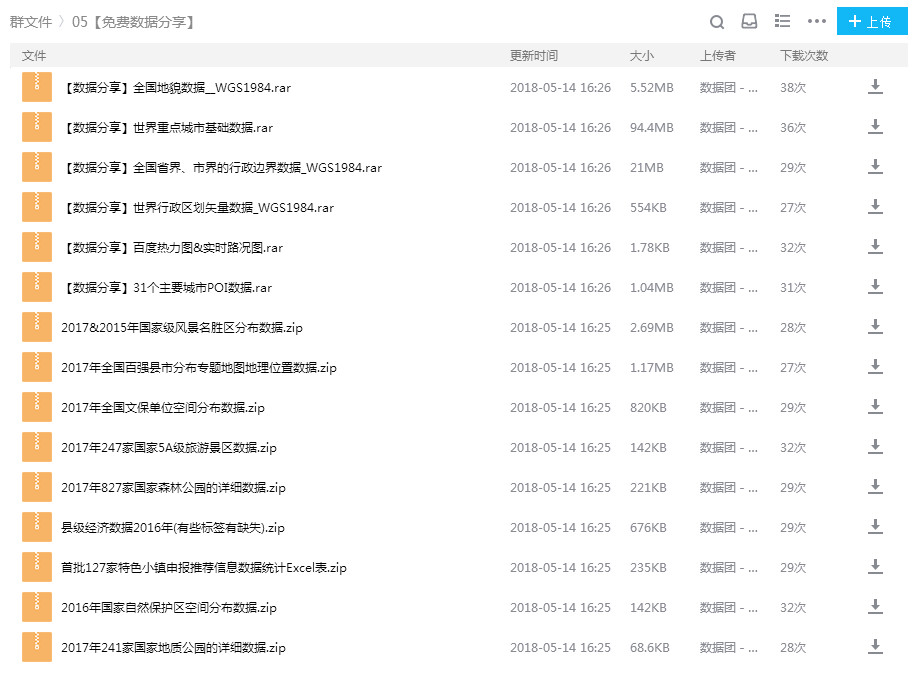Open the file search icon
The width and height of the screenshot is (915, 674).
pyautogui.click(x=717, y=22)
